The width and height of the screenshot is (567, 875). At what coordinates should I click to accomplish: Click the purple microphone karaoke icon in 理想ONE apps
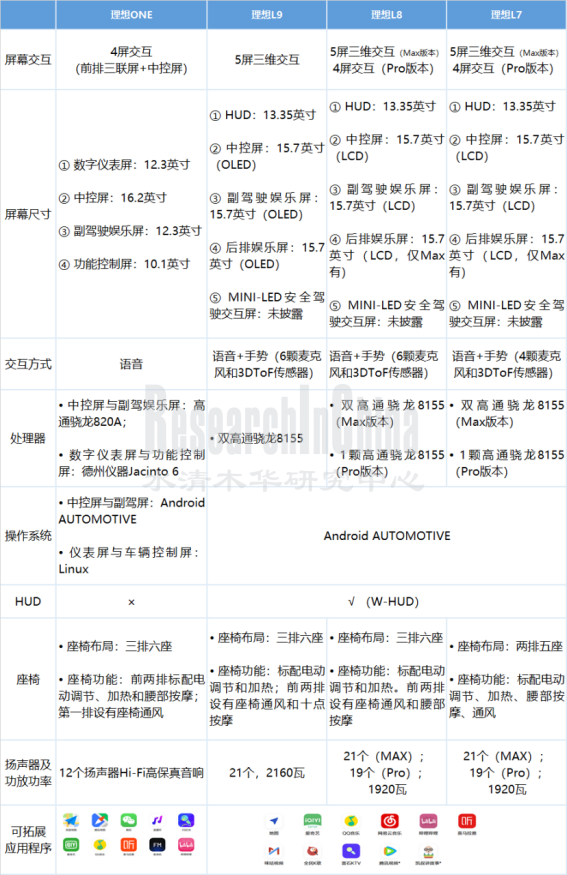coord(186,820)
